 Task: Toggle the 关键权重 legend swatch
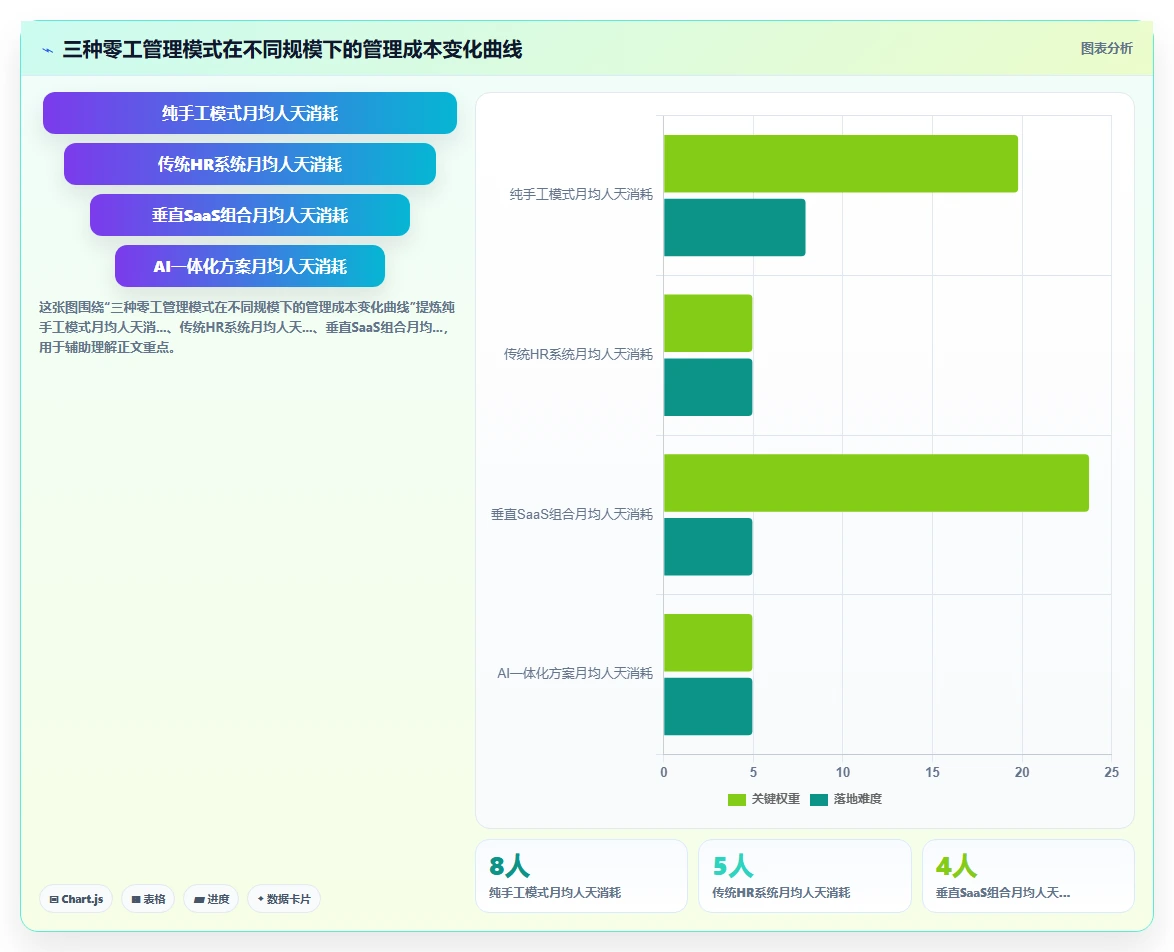click(x=737, y=799)
